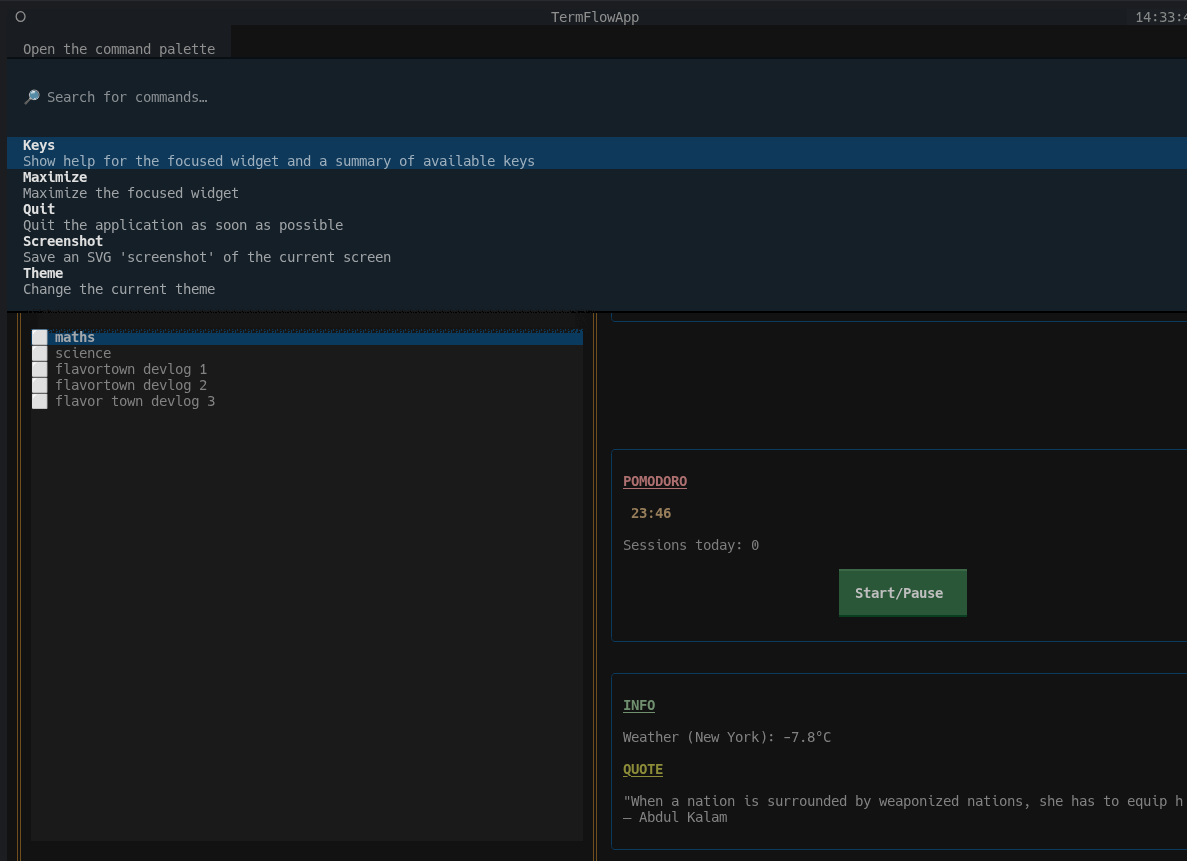Click the clock in the header
This screenshot has width=1187, height=861.
(1160, 17)
